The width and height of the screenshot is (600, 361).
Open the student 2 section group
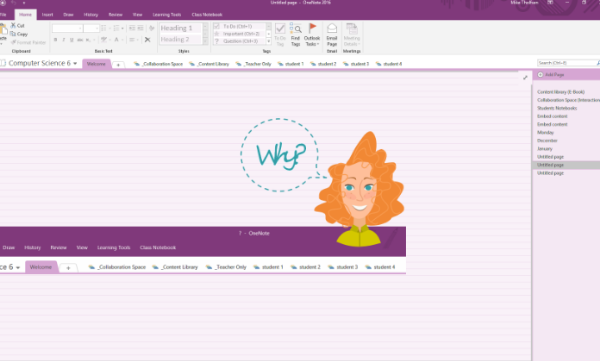point(323,64)
